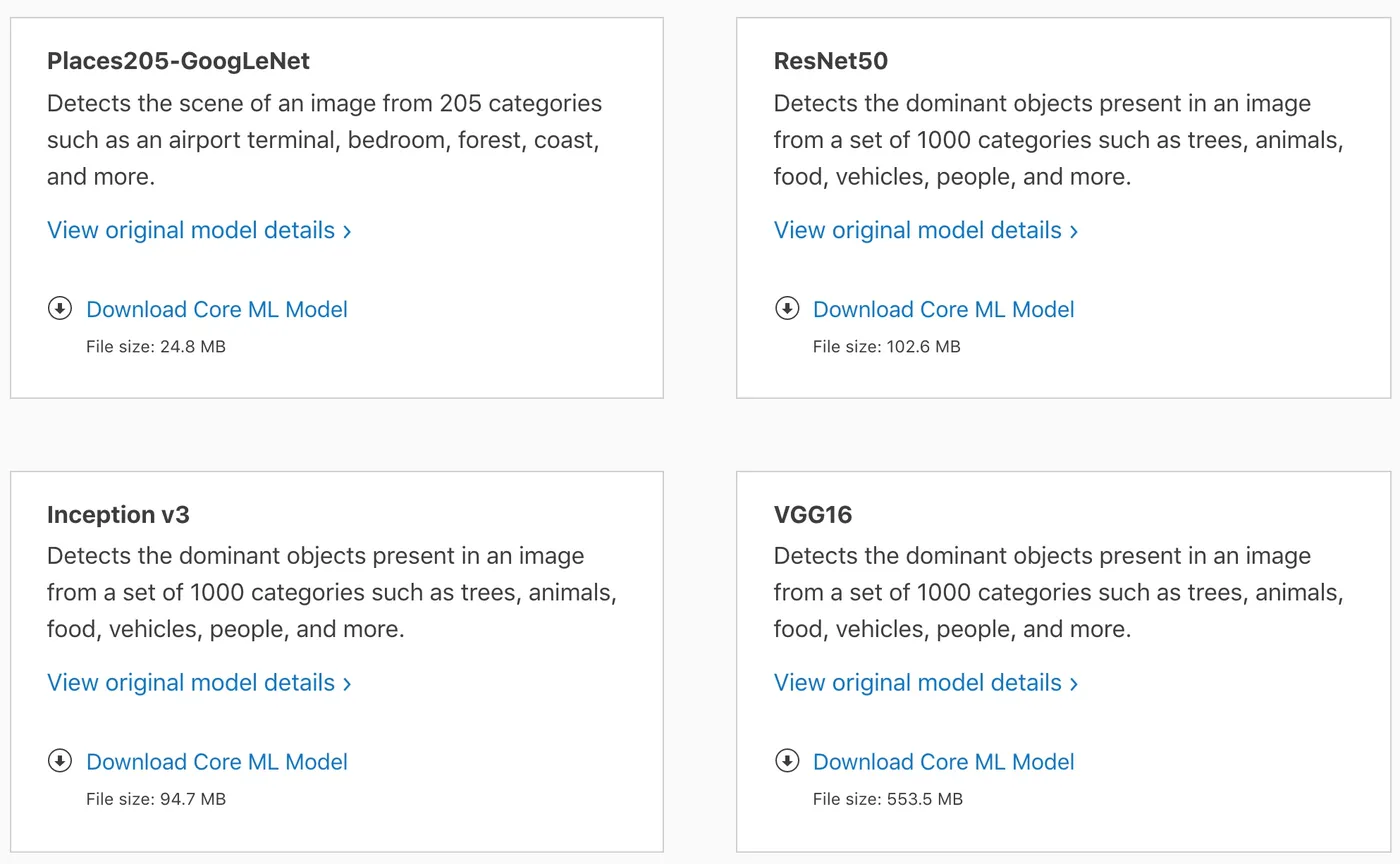Click the Inception v3 description paragraph
This screenshot has width=1400, height=864.
(332, 593)
